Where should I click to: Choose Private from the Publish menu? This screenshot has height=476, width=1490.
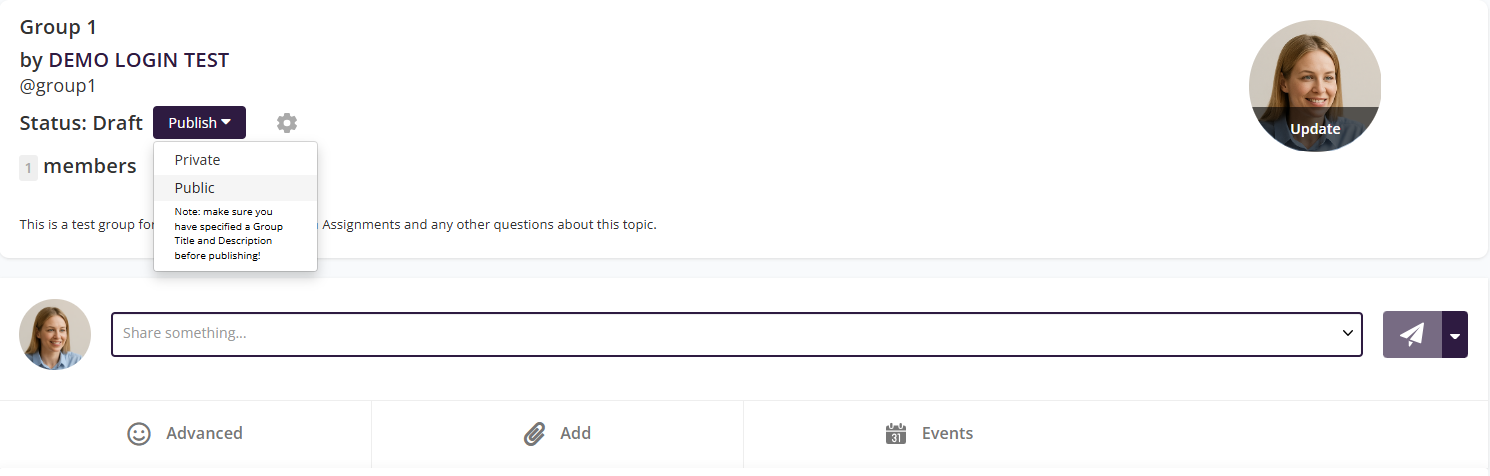(197, 160)
